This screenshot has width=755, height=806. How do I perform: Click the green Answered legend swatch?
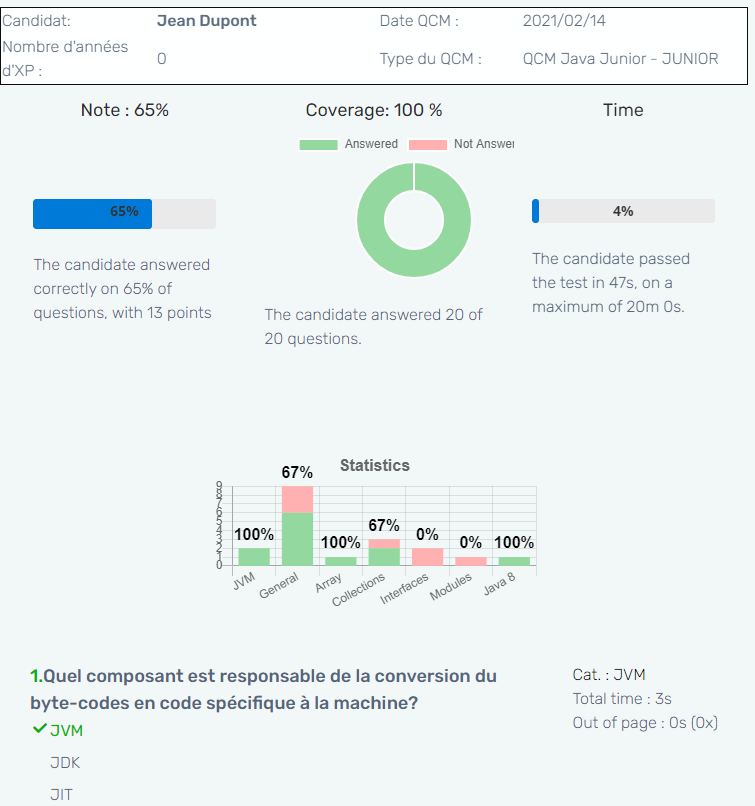[x=318, y=145]
